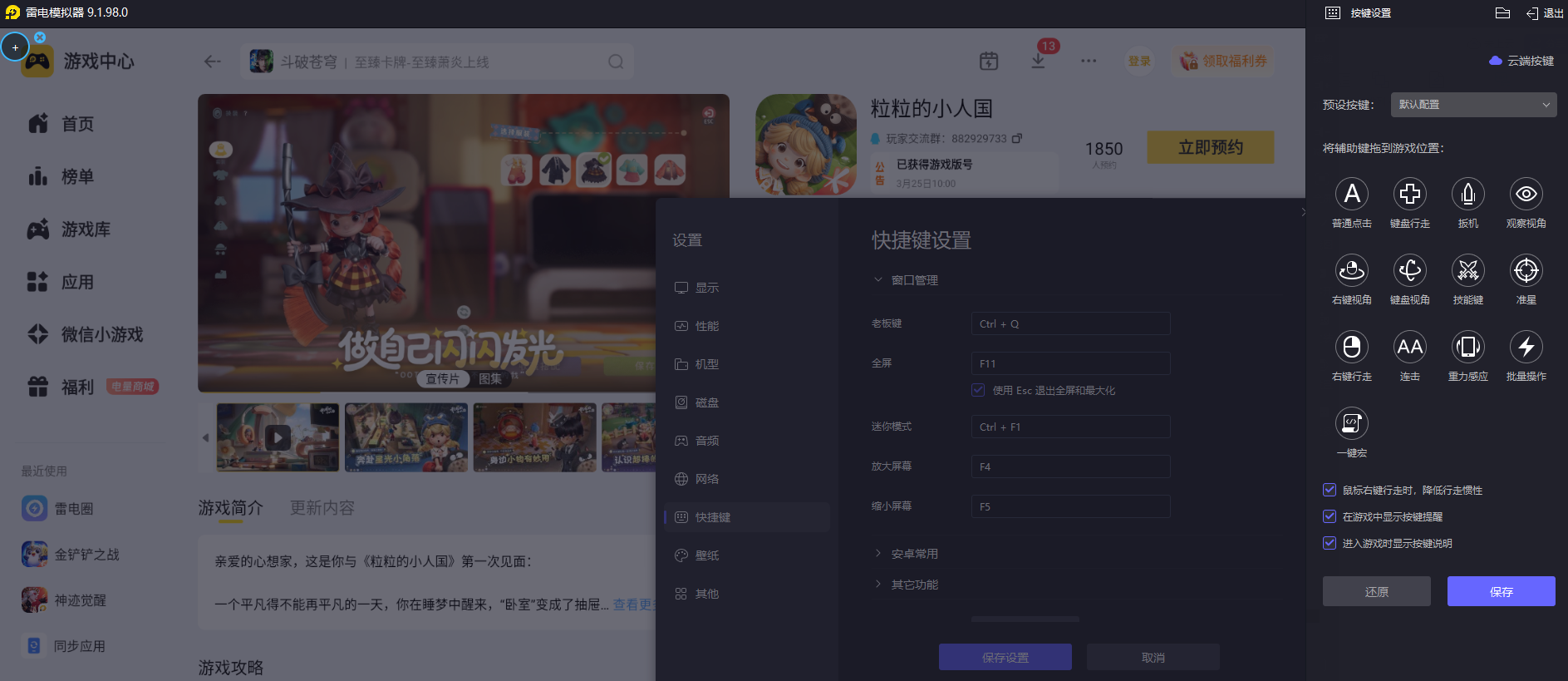
Task: Expand the 安卓常用 section
Action: pyautogui.click(x=914, y=554)
